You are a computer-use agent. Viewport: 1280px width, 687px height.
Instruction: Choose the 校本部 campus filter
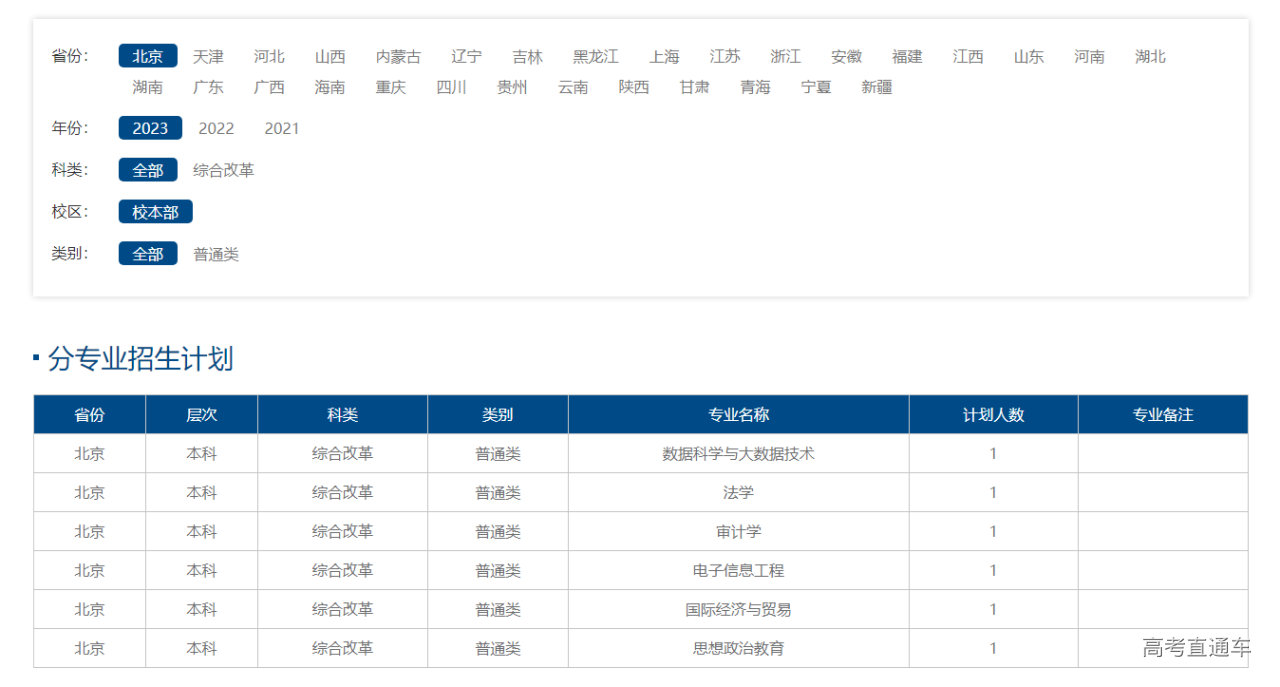point(155,212)
